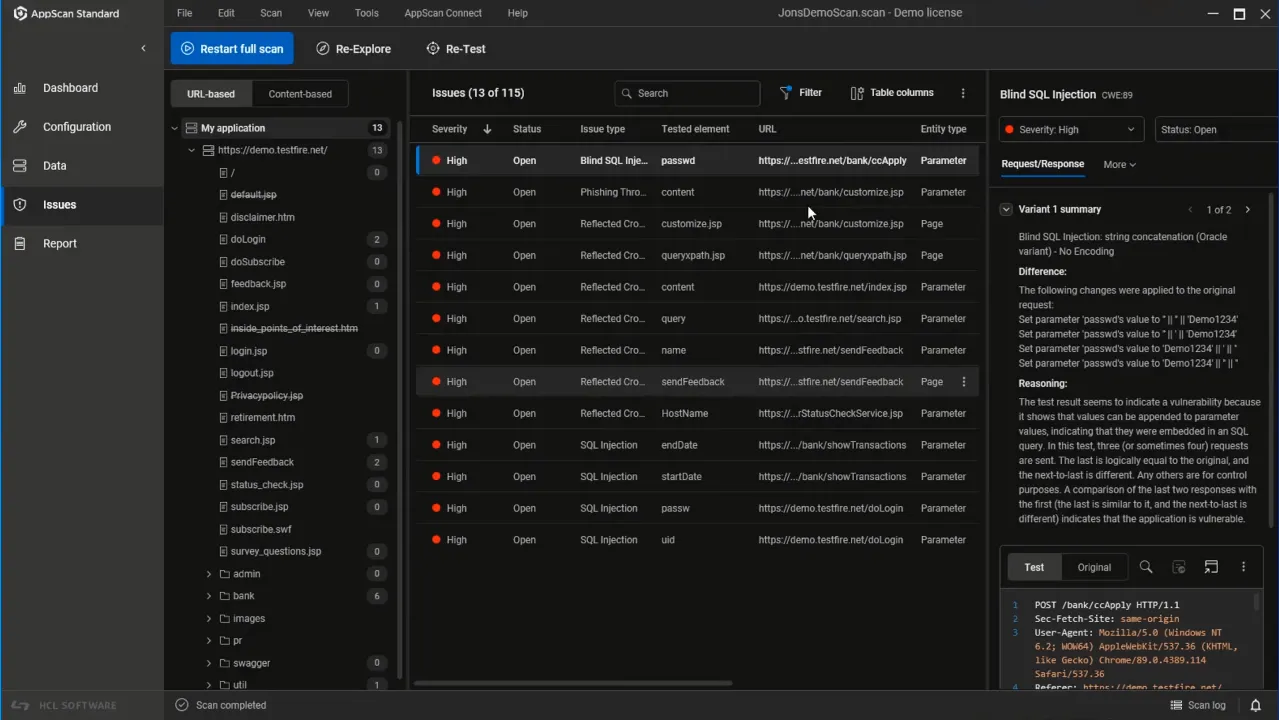Expand the bank folder in tree
This screenshot has height=720, width=1279.
point(209,596)
